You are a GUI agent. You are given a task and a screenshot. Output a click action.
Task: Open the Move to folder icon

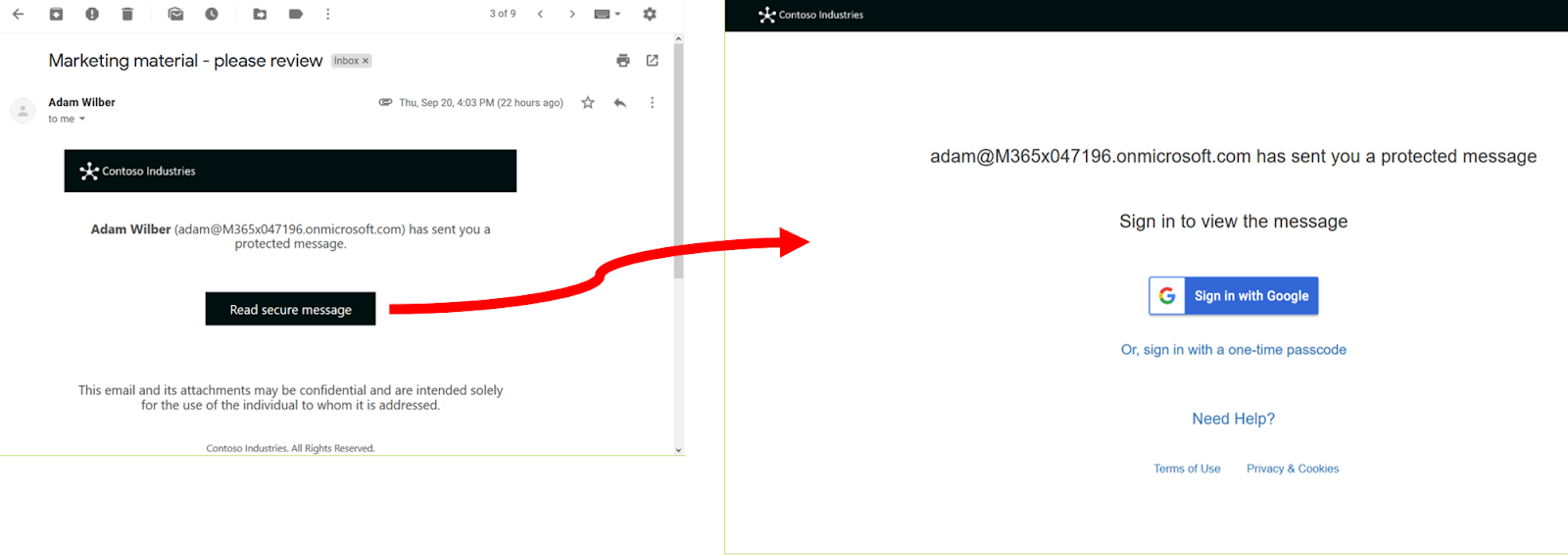click(260, 14)
